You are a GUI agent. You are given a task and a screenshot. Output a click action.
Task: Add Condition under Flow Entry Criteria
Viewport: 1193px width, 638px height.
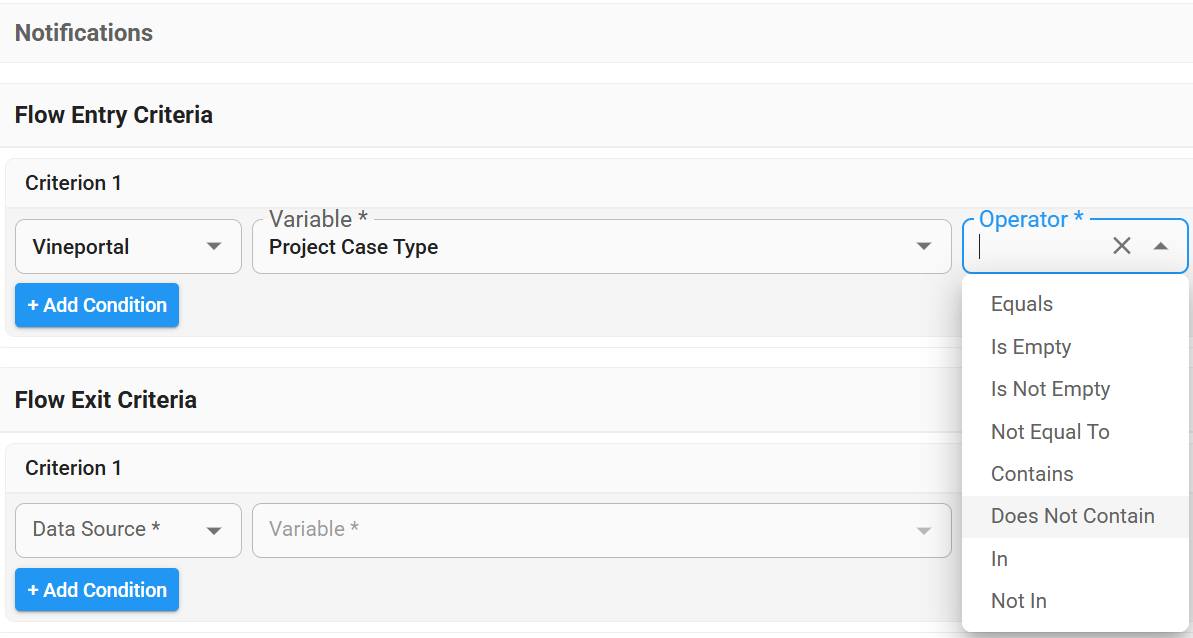click(x=97, y=305)
